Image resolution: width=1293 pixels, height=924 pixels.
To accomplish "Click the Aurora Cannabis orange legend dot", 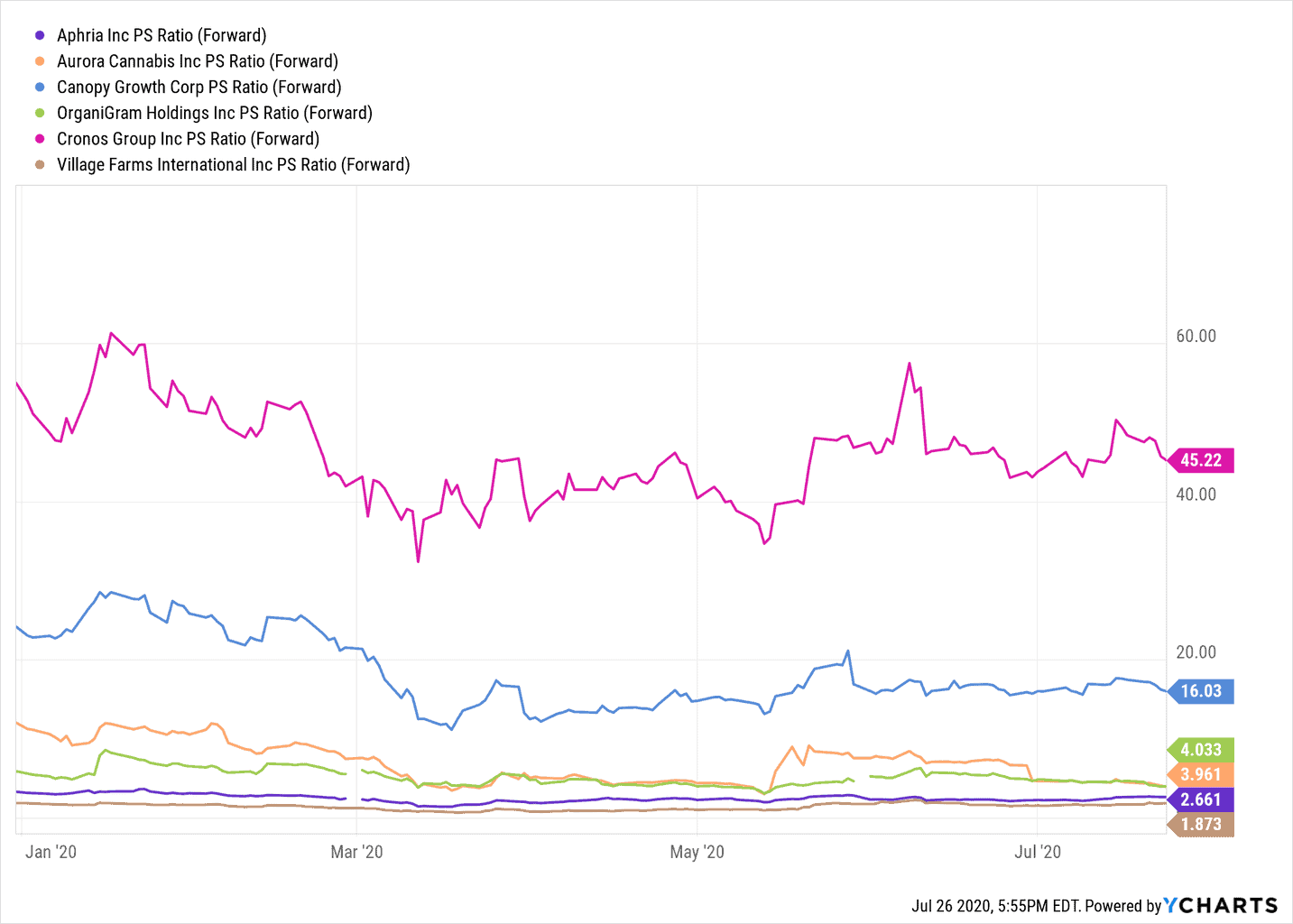I will point(40,61).
